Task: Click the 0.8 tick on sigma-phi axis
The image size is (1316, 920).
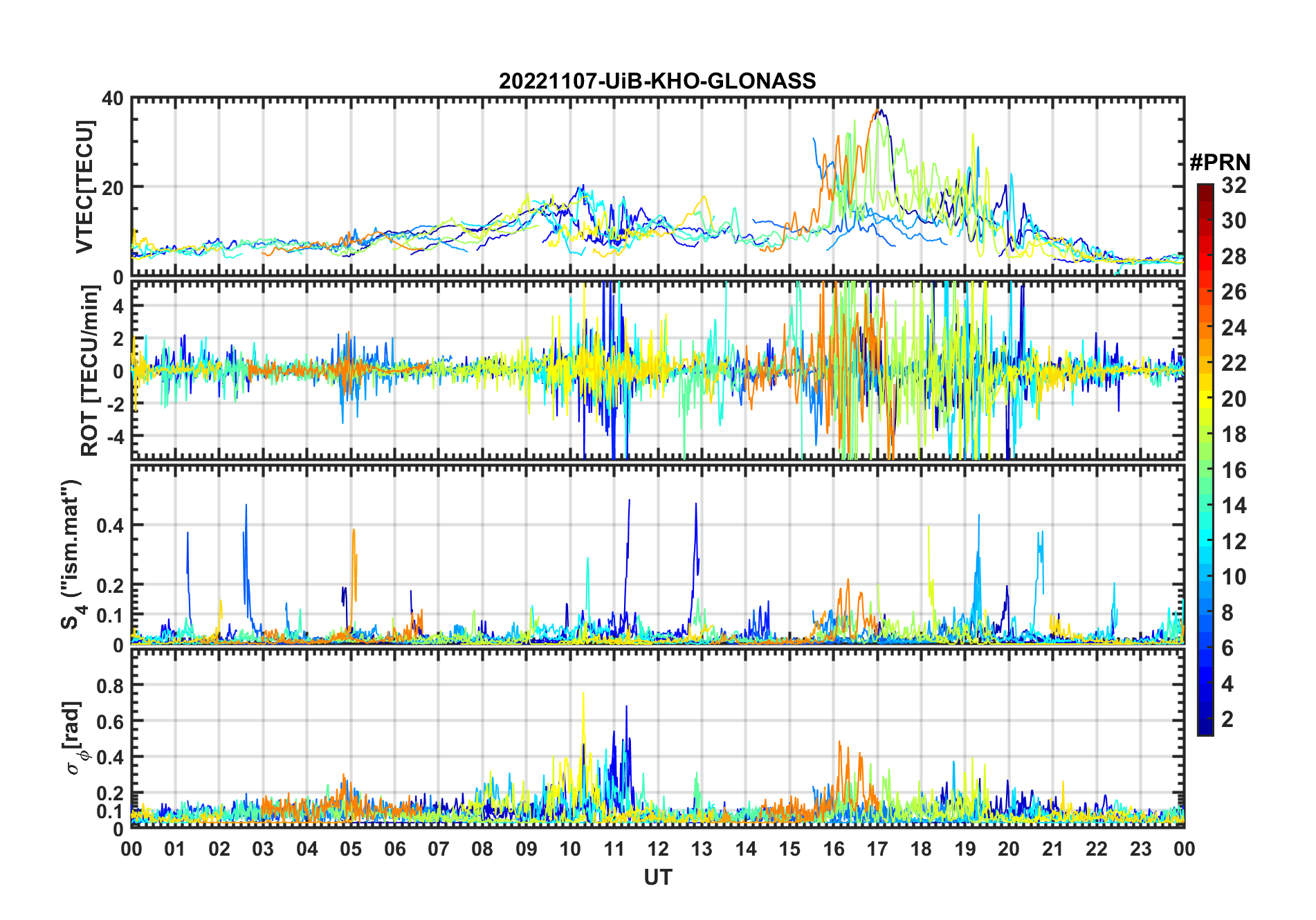Action: pyautogui.click(x=109, y=686)
